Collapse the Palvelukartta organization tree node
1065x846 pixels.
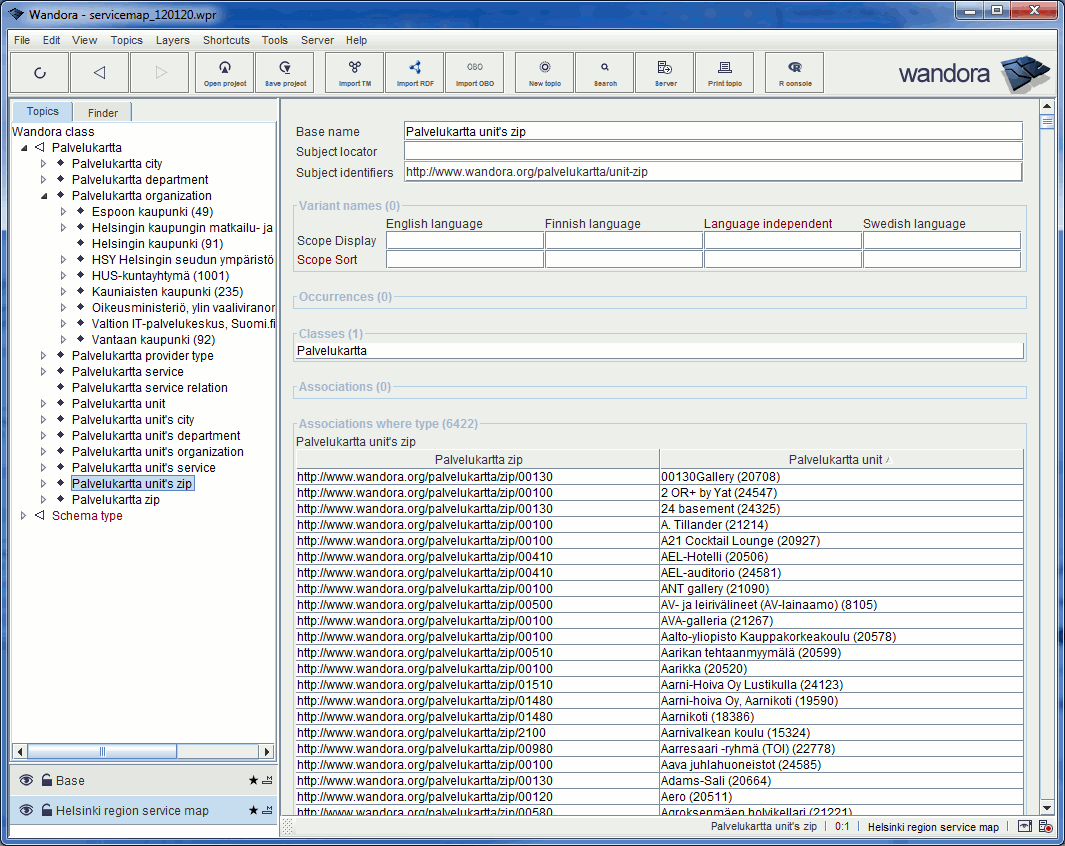(44, 195)
